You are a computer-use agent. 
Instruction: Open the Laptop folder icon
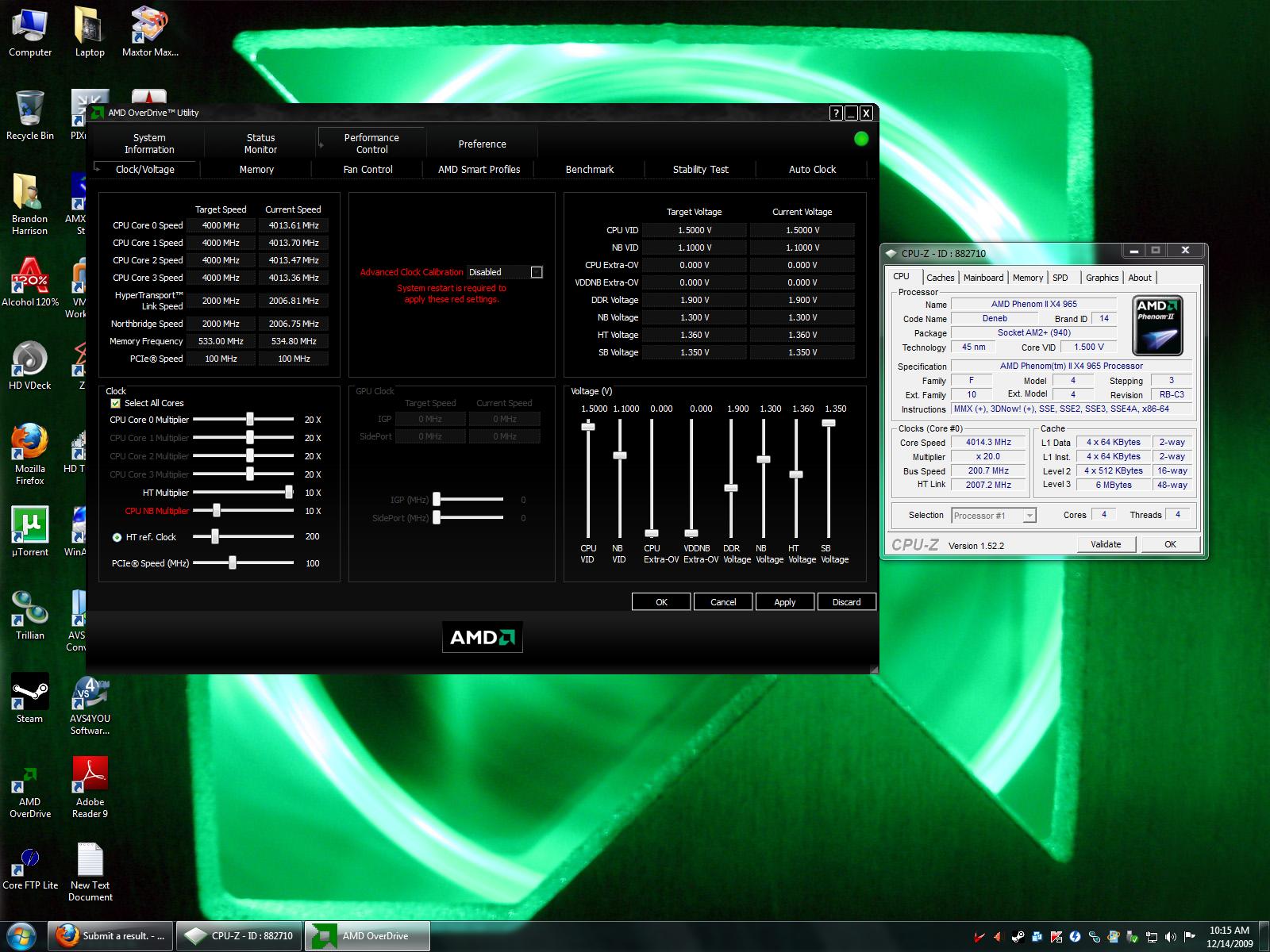(90, 32)
